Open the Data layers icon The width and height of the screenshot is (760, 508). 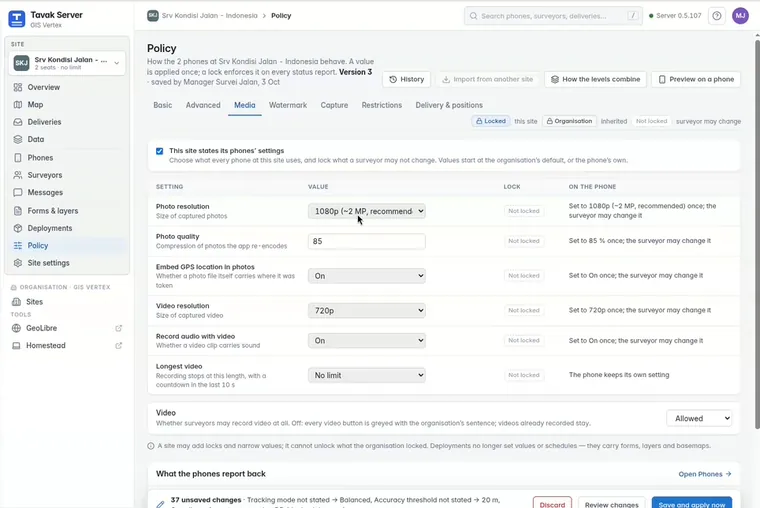(18, 140)
